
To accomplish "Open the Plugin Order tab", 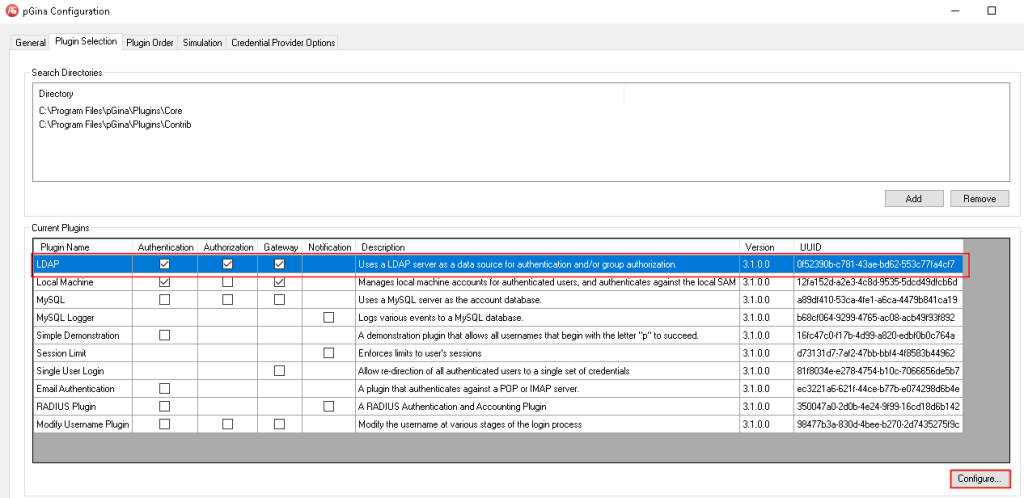I will click(x=150, y=42).
